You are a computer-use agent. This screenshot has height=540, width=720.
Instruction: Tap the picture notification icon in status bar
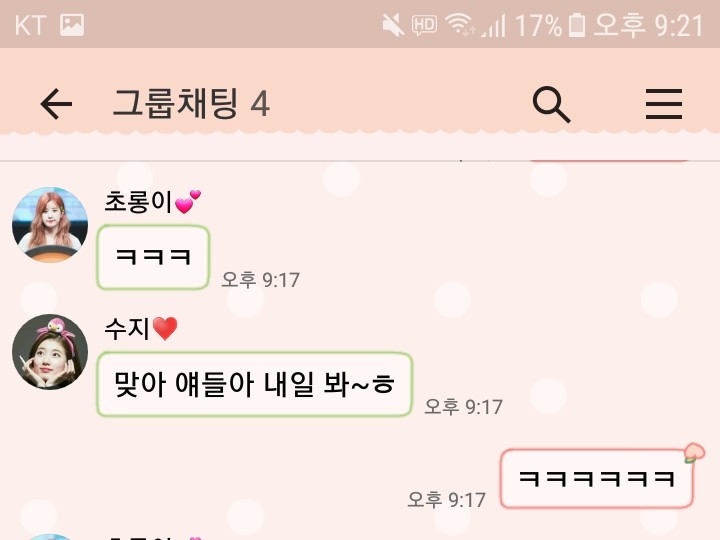72,25
